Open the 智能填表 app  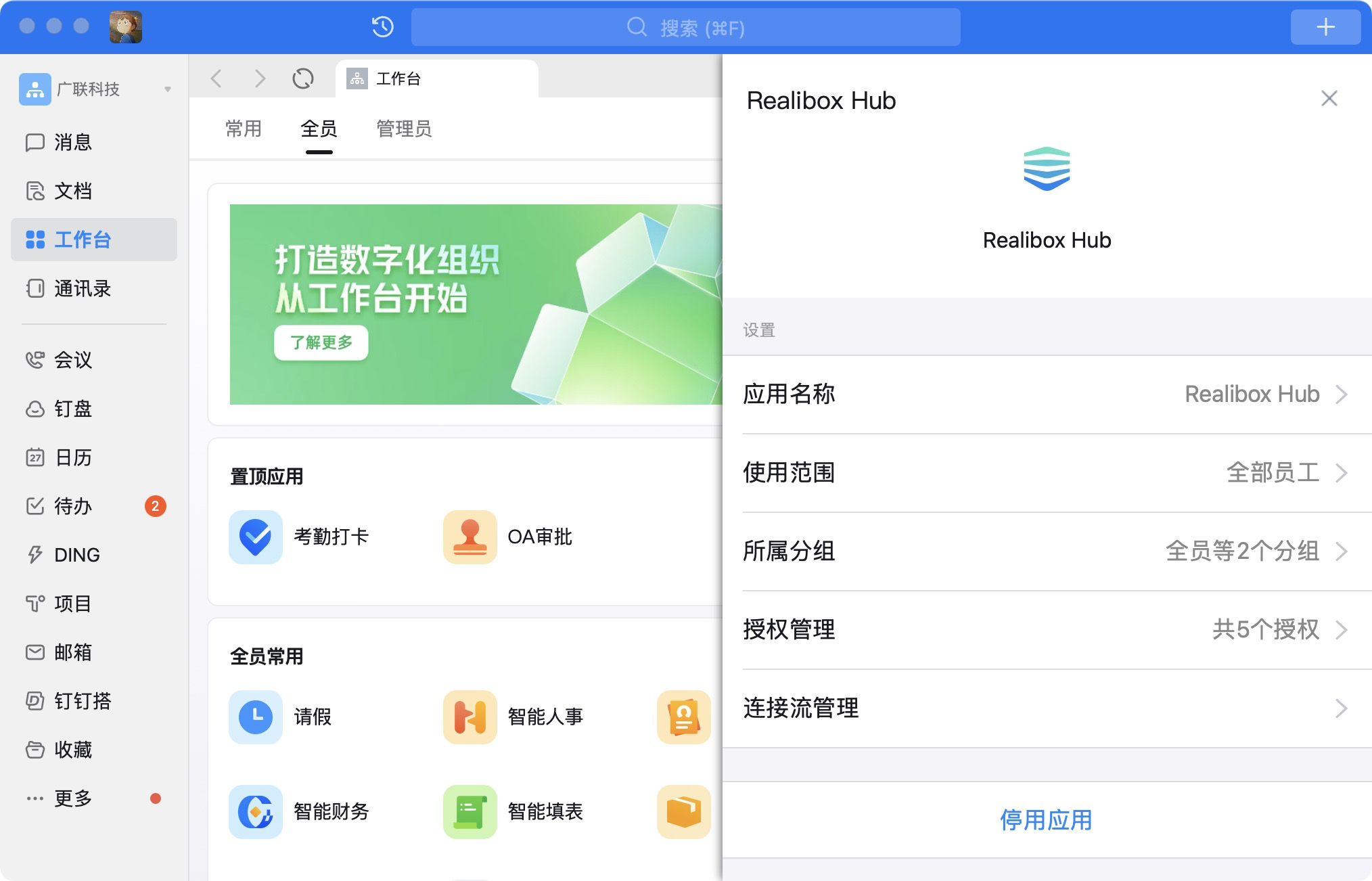(513, 812)
